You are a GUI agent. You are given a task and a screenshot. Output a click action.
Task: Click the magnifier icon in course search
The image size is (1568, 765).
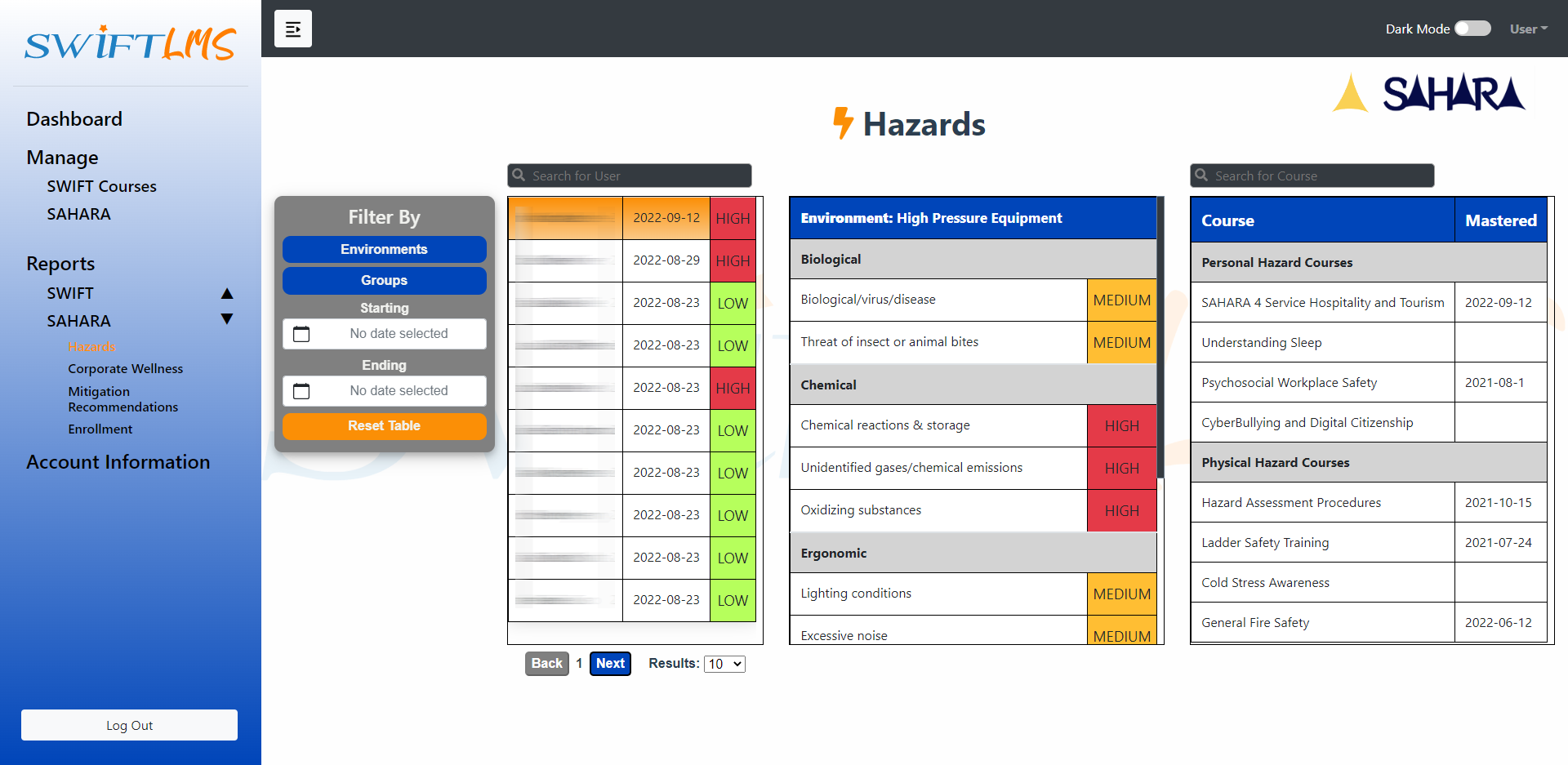pyautogui.click(x=1201, y=176)
